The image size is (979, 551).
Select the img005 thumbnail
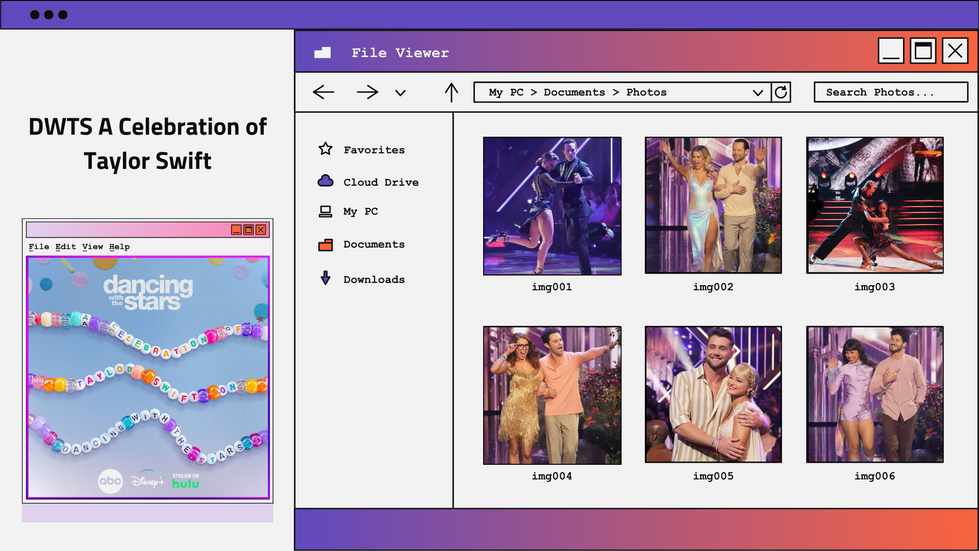(x=713, y=394)
